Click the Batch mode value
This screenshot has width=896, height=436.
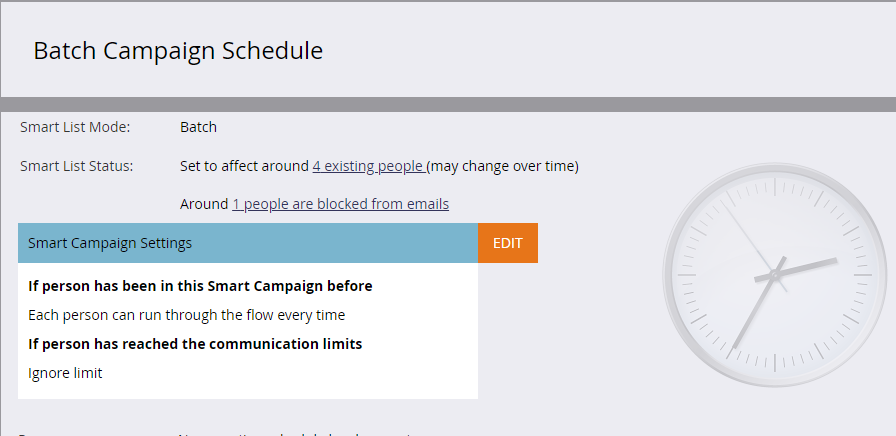tap(198, 127)
